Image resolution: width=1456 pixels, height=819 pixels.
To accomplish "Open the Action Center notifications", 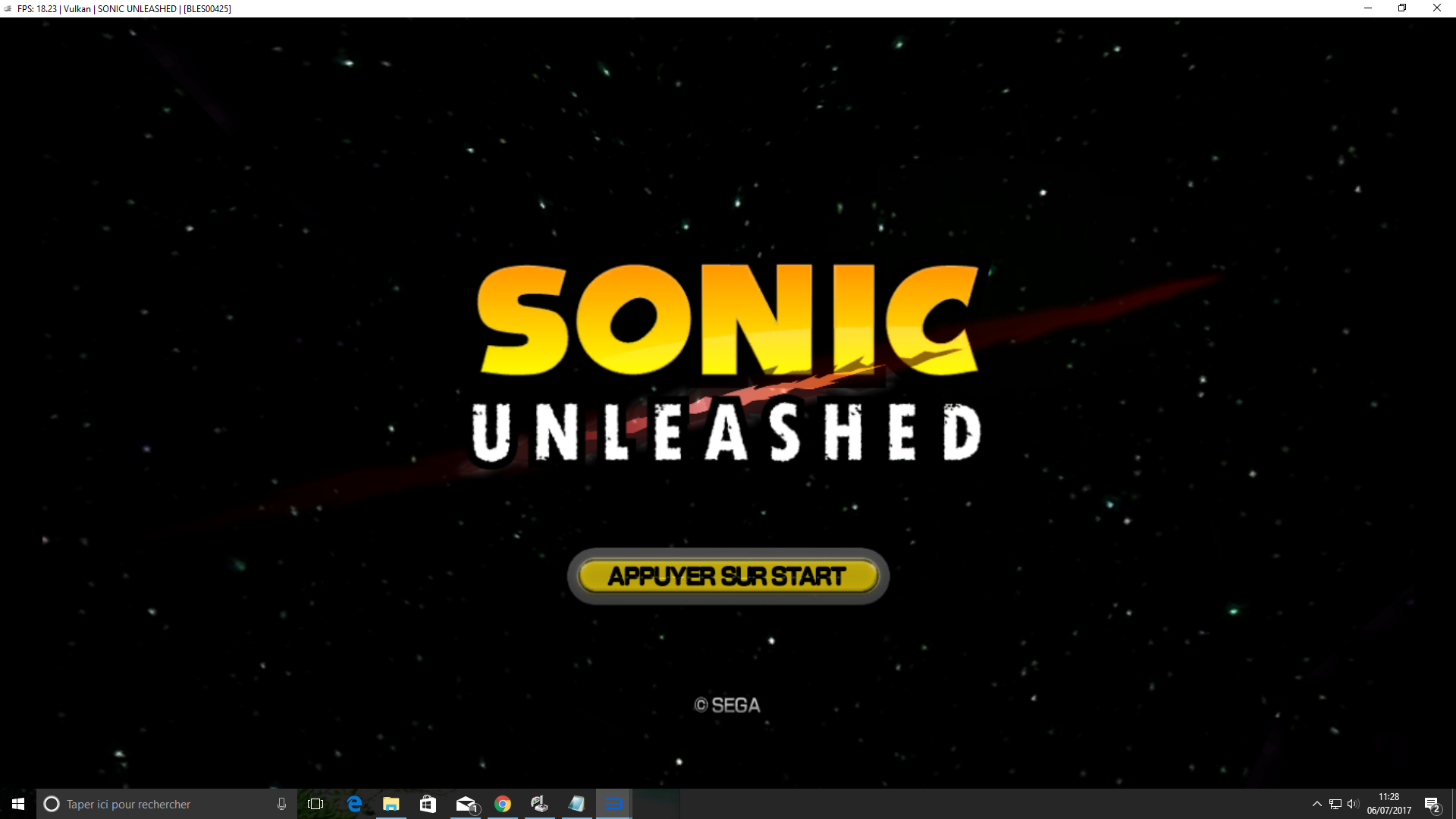I will coord(1432,804).
